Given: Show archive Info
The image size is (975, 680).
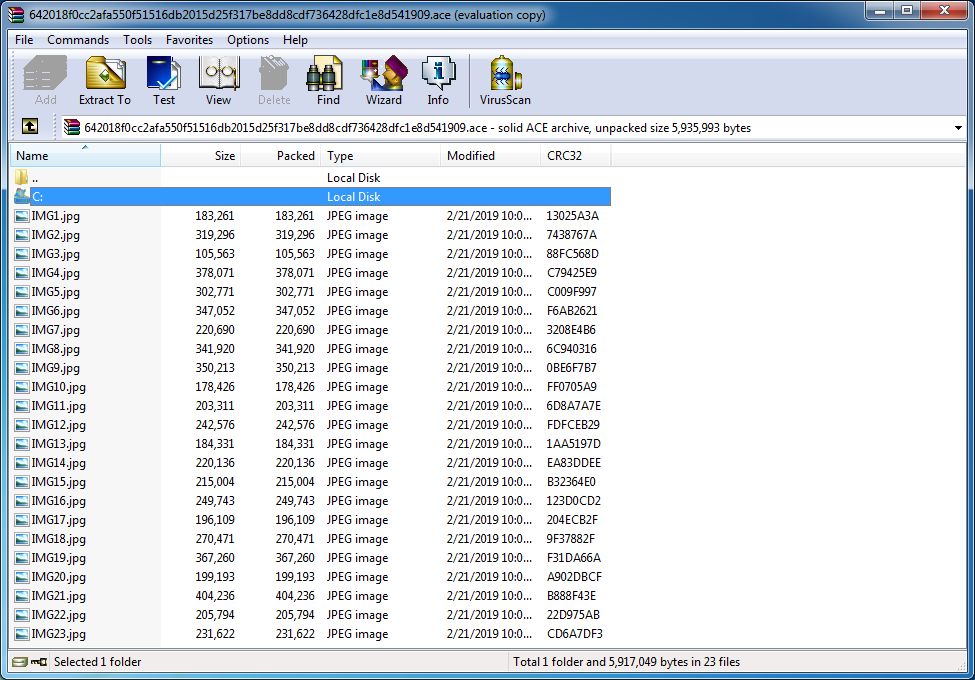Looking at the screenshot, I should [x=438, y=81].
